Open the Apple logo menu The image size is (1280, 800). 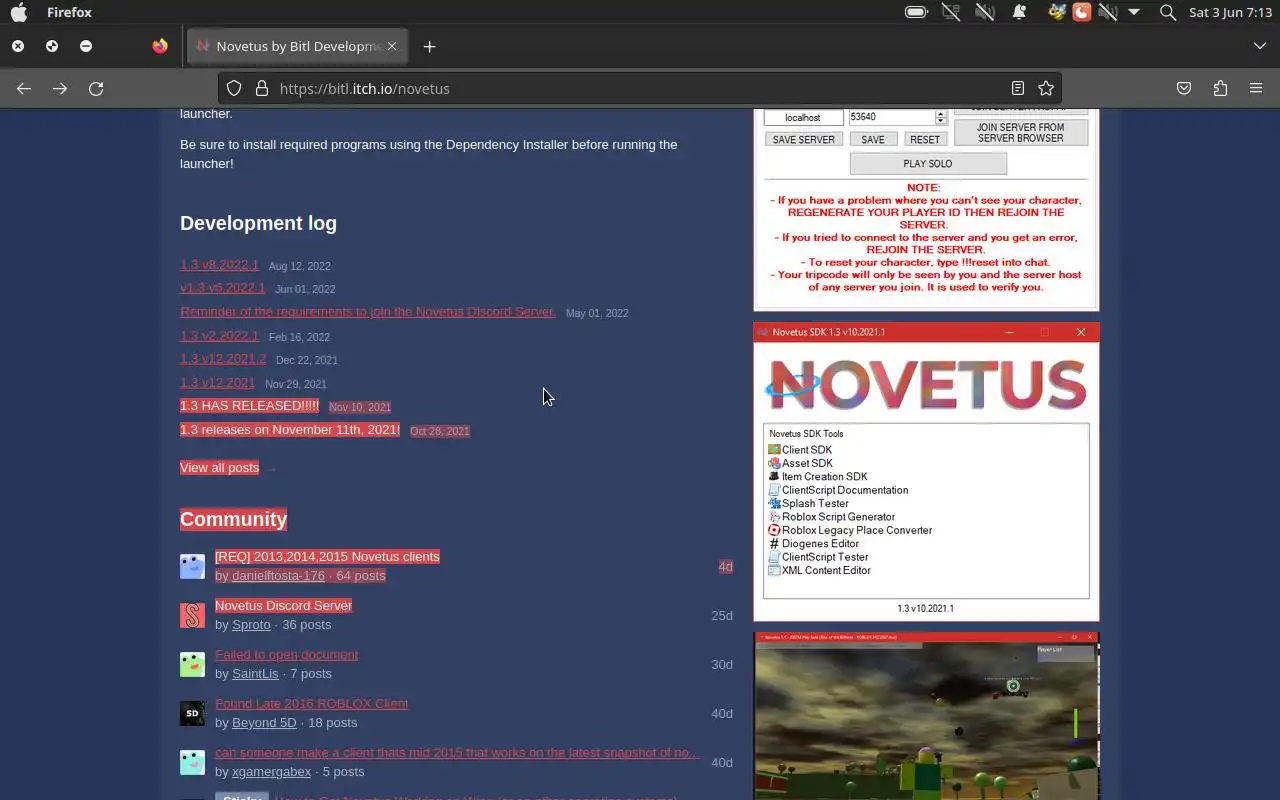pyautogui.click(x=18, y=12)
